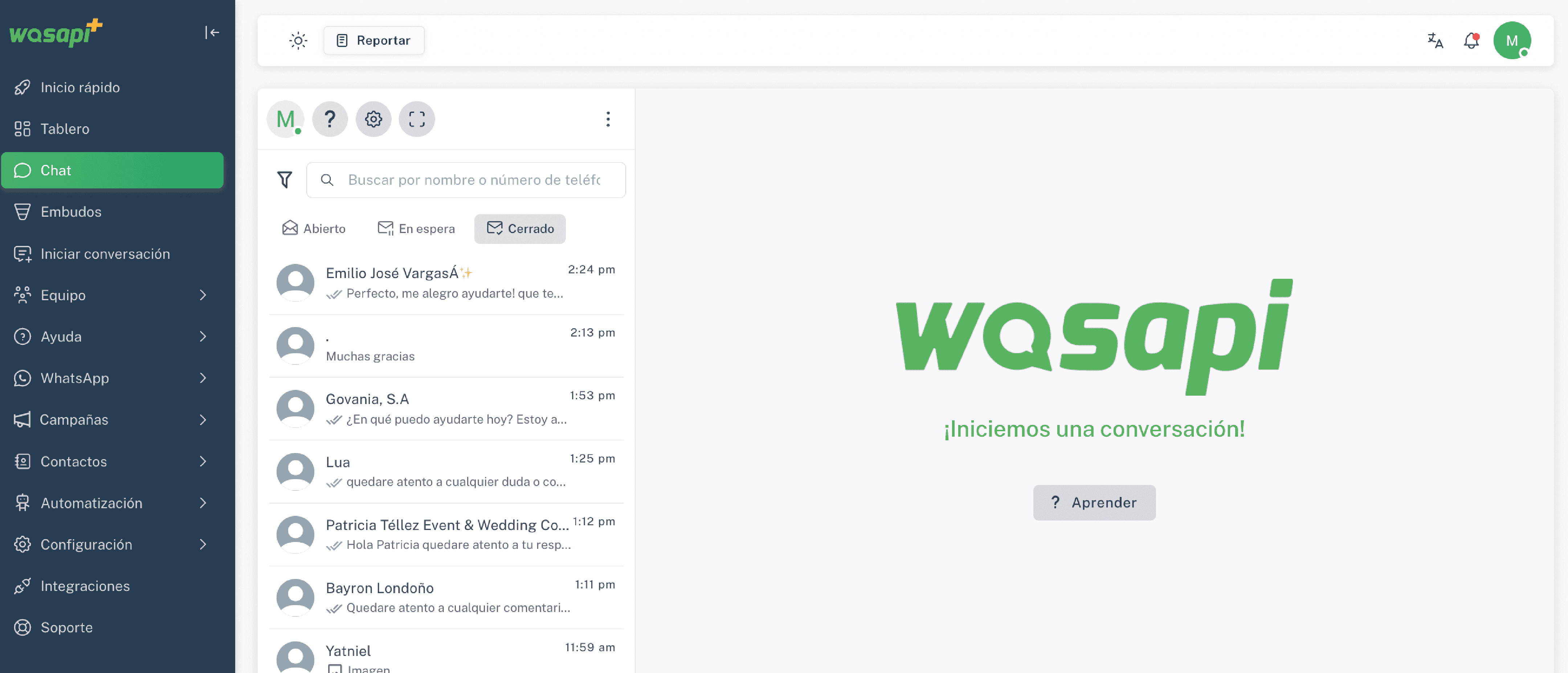Open Integraciones in sidebar
This screenshot has height=673, width=1568.
coord(113,586)
